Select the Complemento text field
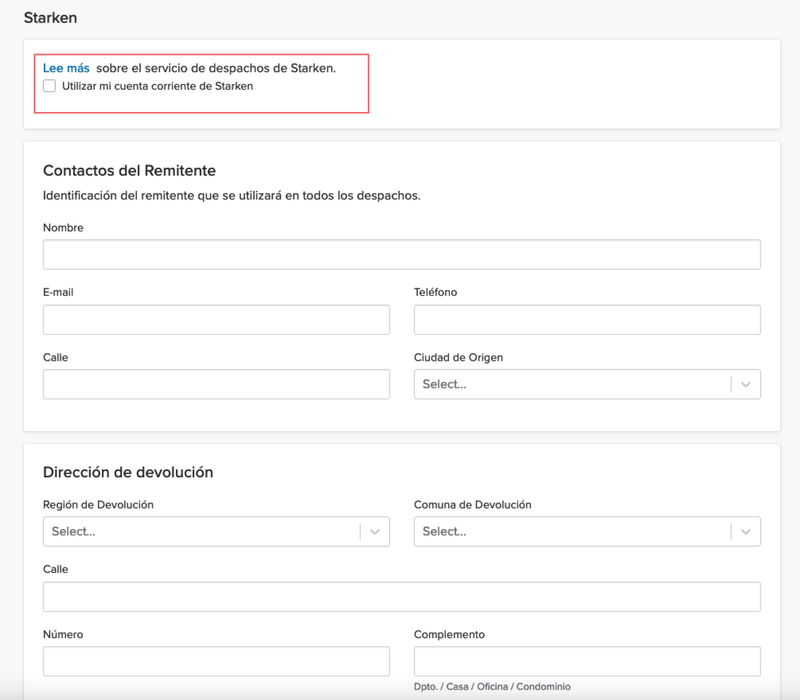Screen dimensions: 800x700 point(587,661)
